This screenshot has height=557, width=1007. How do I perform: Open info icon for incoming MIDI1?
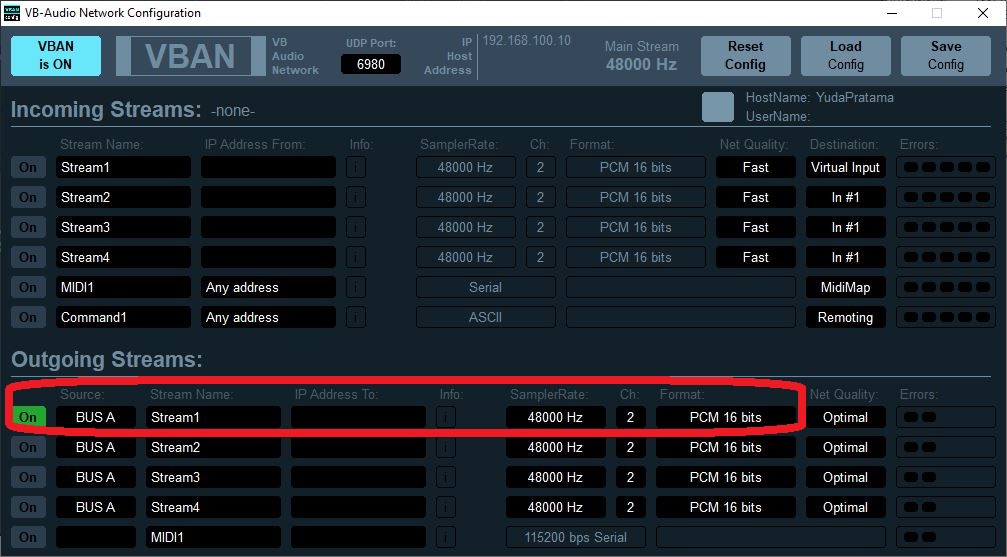coord(356,287)
